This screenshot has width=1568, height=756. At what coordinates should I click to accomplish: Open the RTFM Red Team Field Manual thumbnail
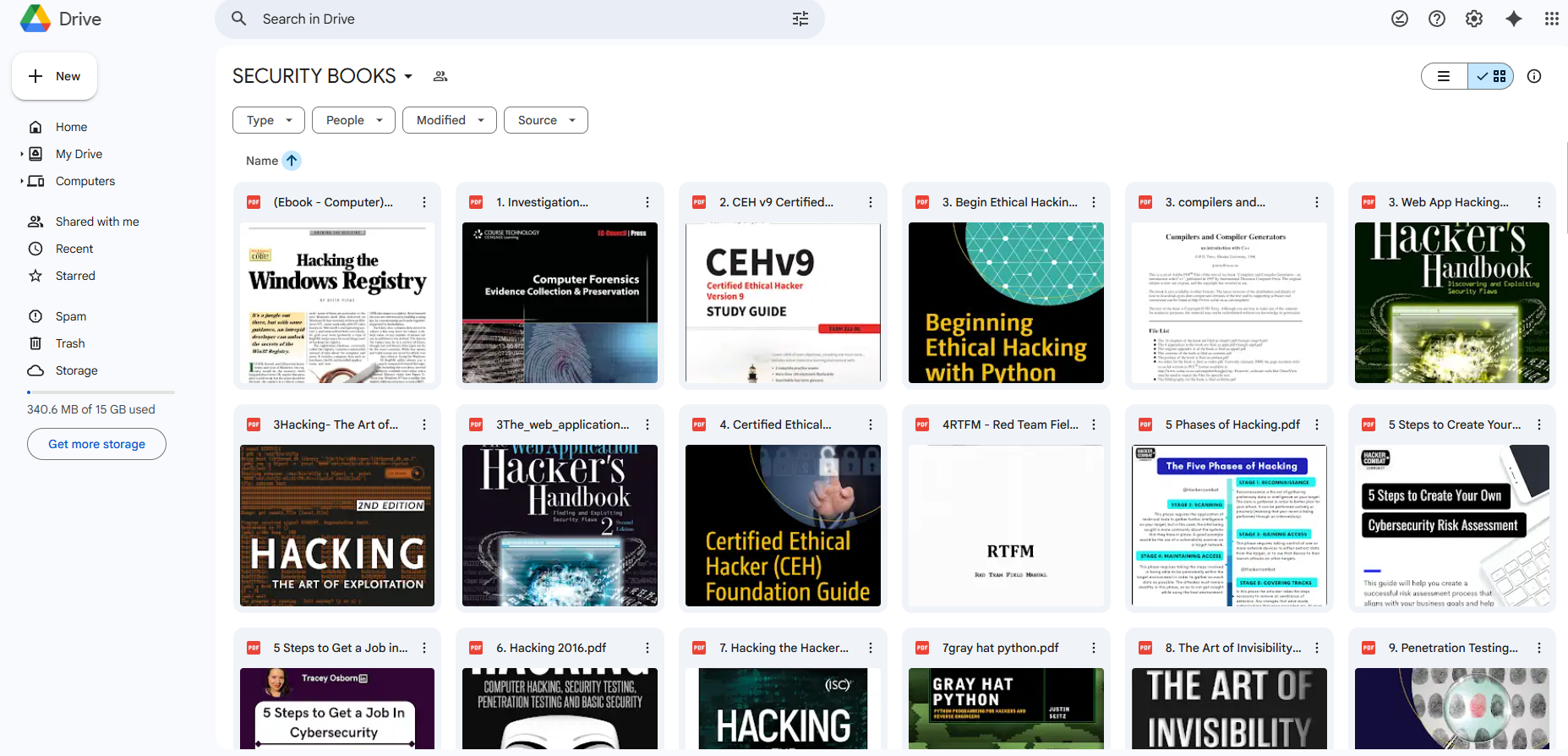[1006, 525]
